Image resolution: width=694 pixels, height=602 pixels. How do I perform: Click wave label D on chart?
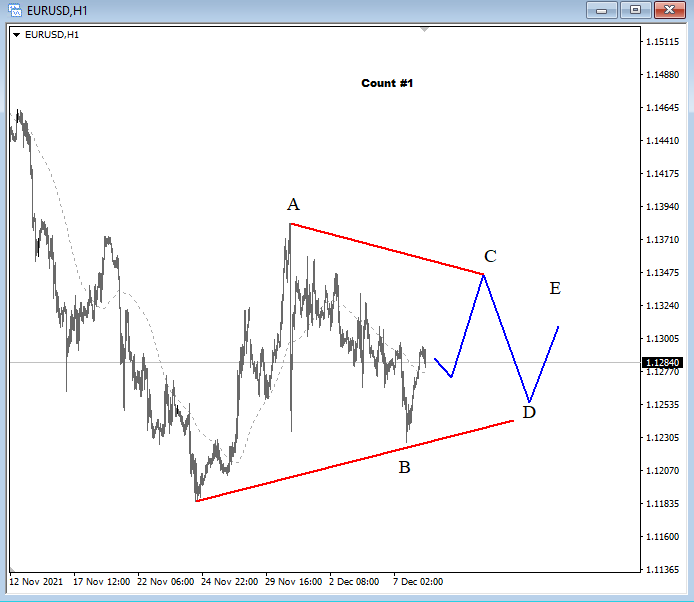[529, 413]
